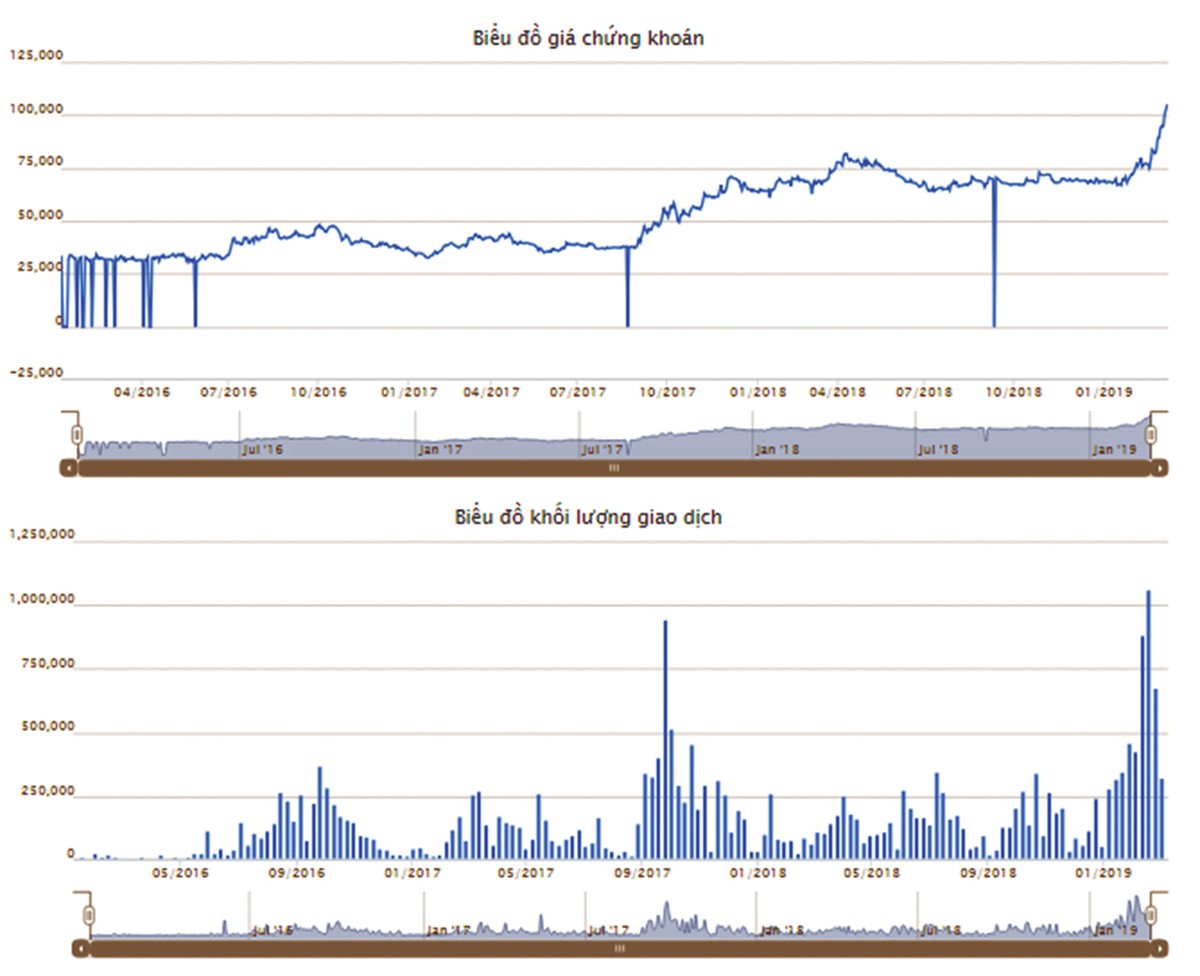Click the volume navigator left range handle
1200x976 pixels.
click(x=88, y=915)
